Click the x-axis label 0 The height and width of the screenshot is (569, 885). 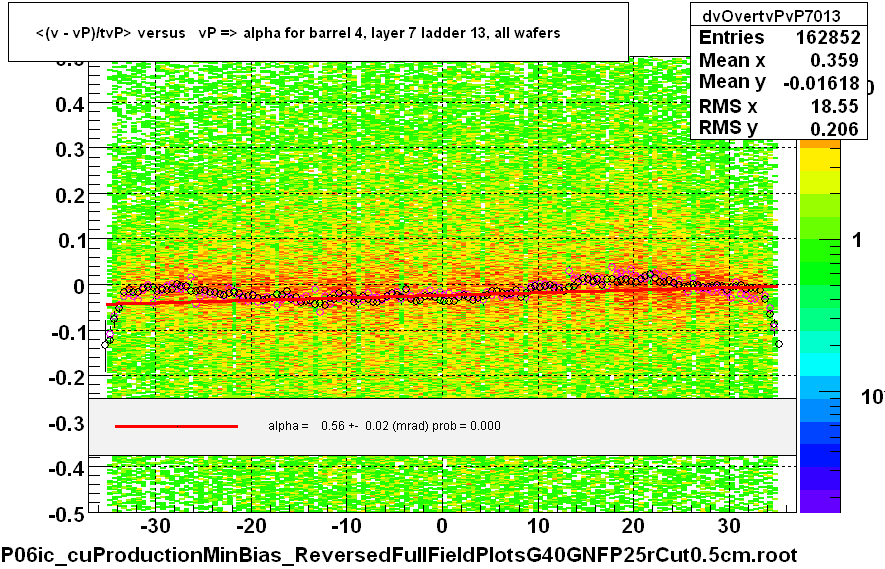(442, 526)
